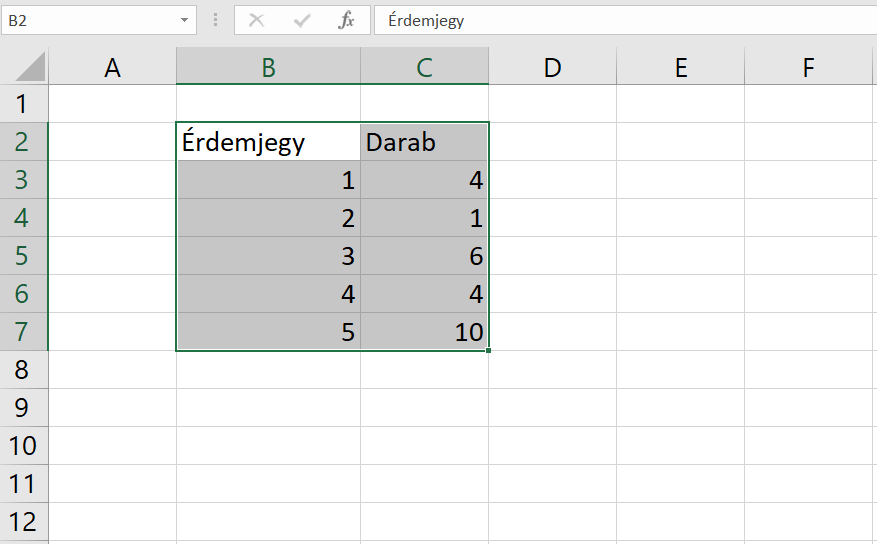Click the formula bar resize dots handle
Screen dimensions: 877x544
pyautogui.click(x=215, y=20)
